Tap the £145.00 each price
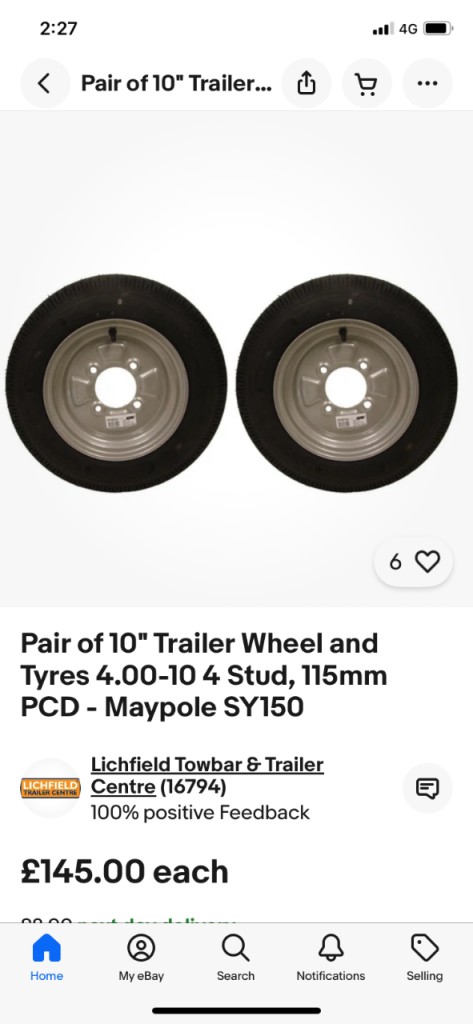 coord(125,872)
